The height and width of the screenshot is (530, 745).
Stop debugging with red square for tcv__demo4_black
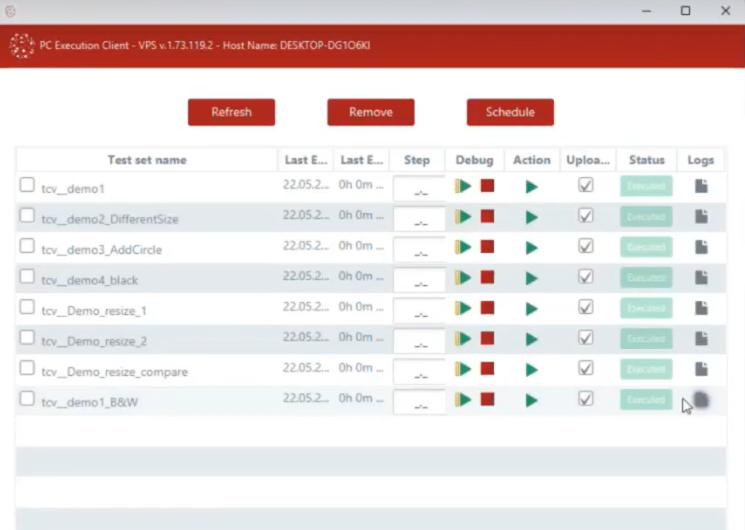pyautogui.click(x=487, y=277)
